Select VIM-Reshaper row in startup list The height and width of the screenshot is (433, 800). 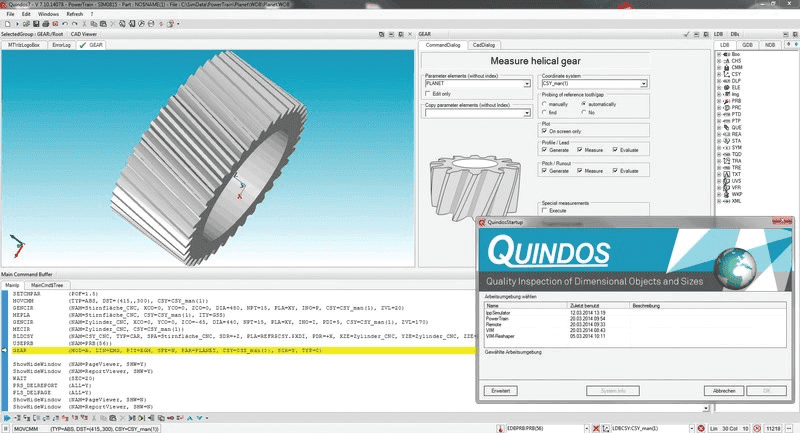[635, 336]
